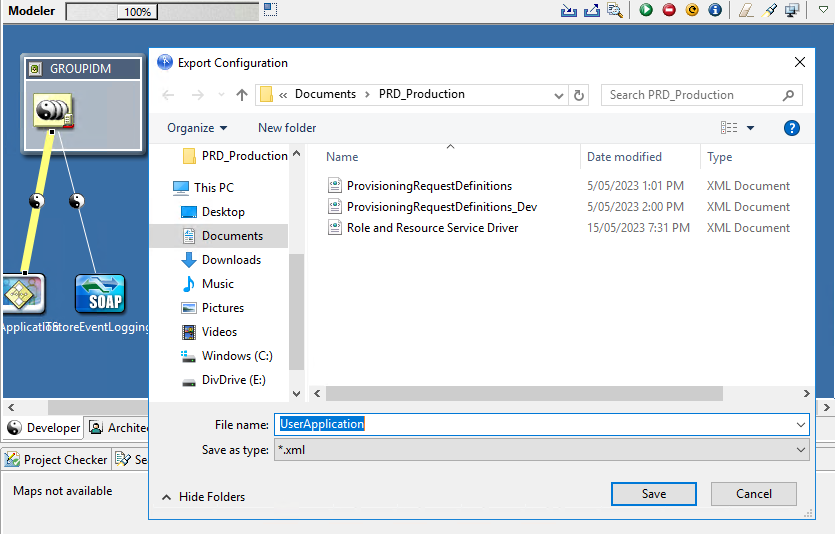Switch to the Architect tab
This screenshot has width=835, height=534.
[118, 428]
